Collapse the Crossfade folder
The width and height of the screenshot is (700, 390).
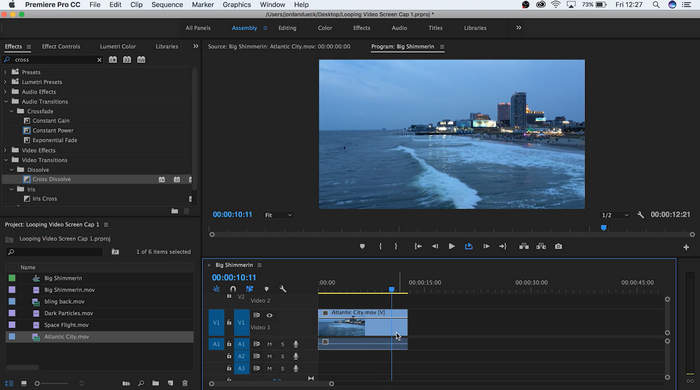[x=12, y=111]
